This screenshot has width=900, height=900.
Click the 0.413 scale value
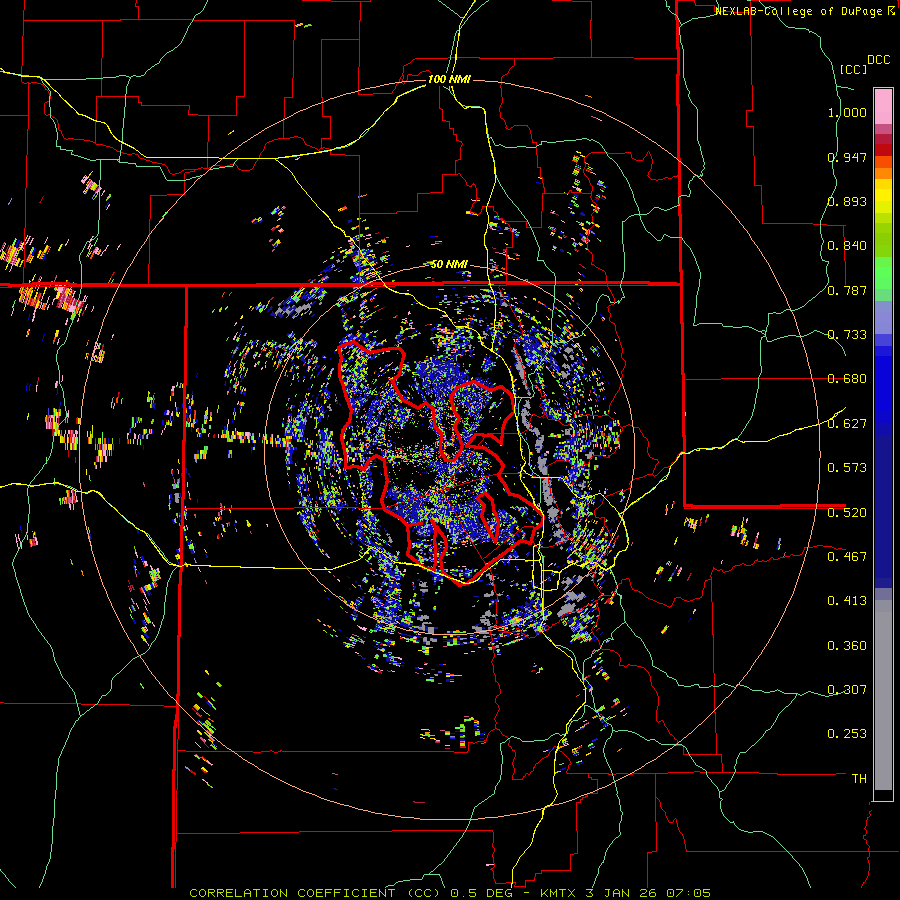847,601
